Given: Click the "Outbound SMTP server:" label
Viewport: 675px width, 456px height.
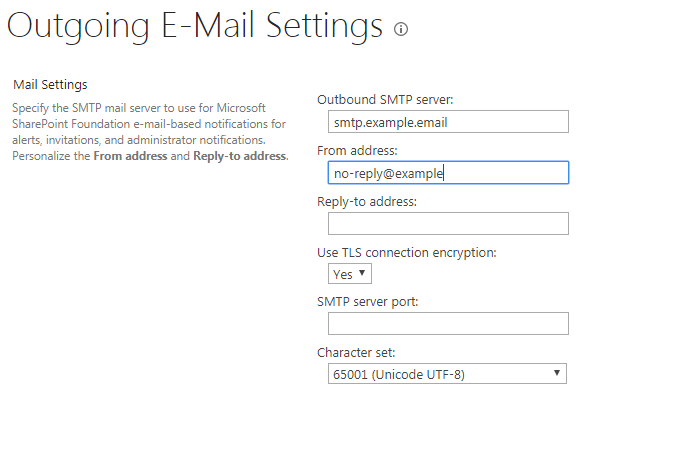Looking at the screenshot, I should tap(385, 100).
